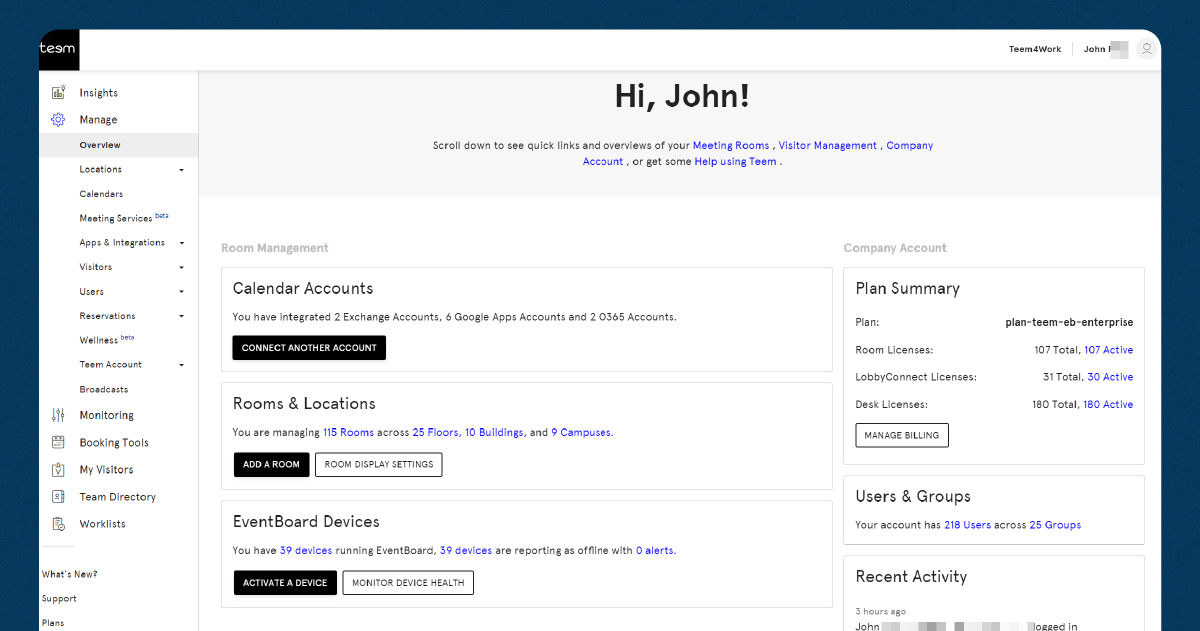Follow the Company Account link

[758, 153]
